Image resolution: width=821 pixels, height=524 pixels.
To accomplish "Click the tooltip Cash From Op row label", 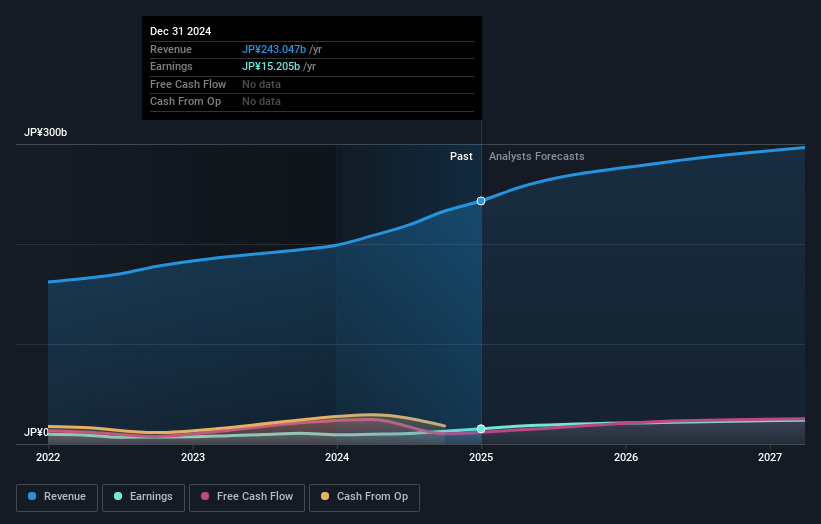I will pyautogui.click(x=185, y=102).
